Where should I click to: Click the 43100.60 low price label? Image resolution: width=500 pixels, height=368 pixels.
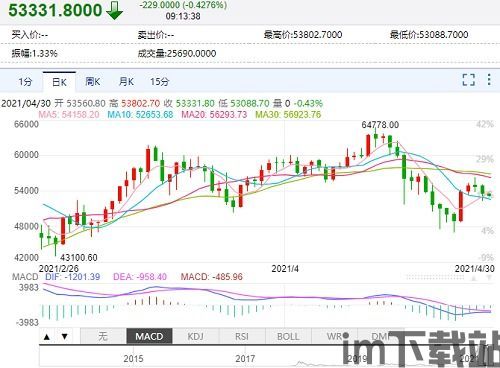(79, 258)
